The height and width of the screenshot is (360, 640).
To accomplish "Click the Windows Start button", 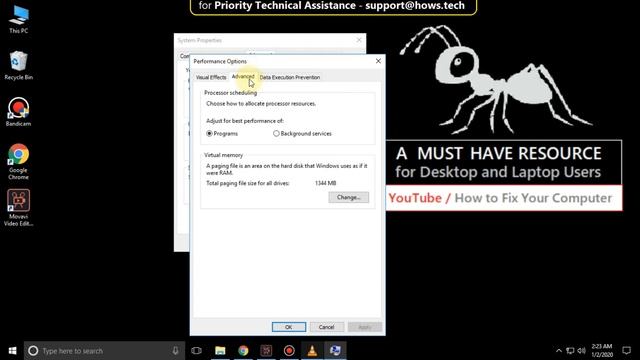I will click(12, 351).
